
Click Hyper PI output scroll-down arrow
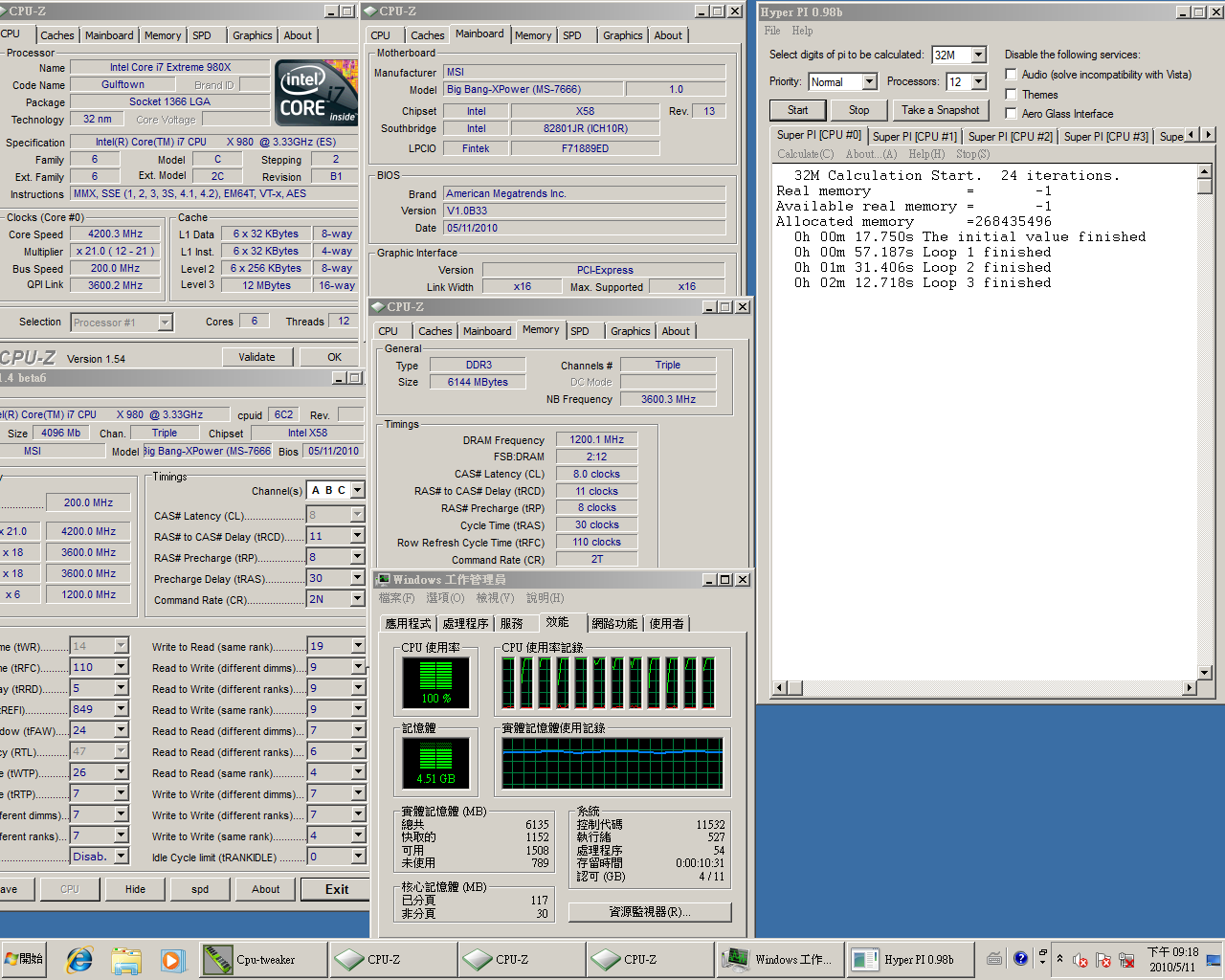1204,673
